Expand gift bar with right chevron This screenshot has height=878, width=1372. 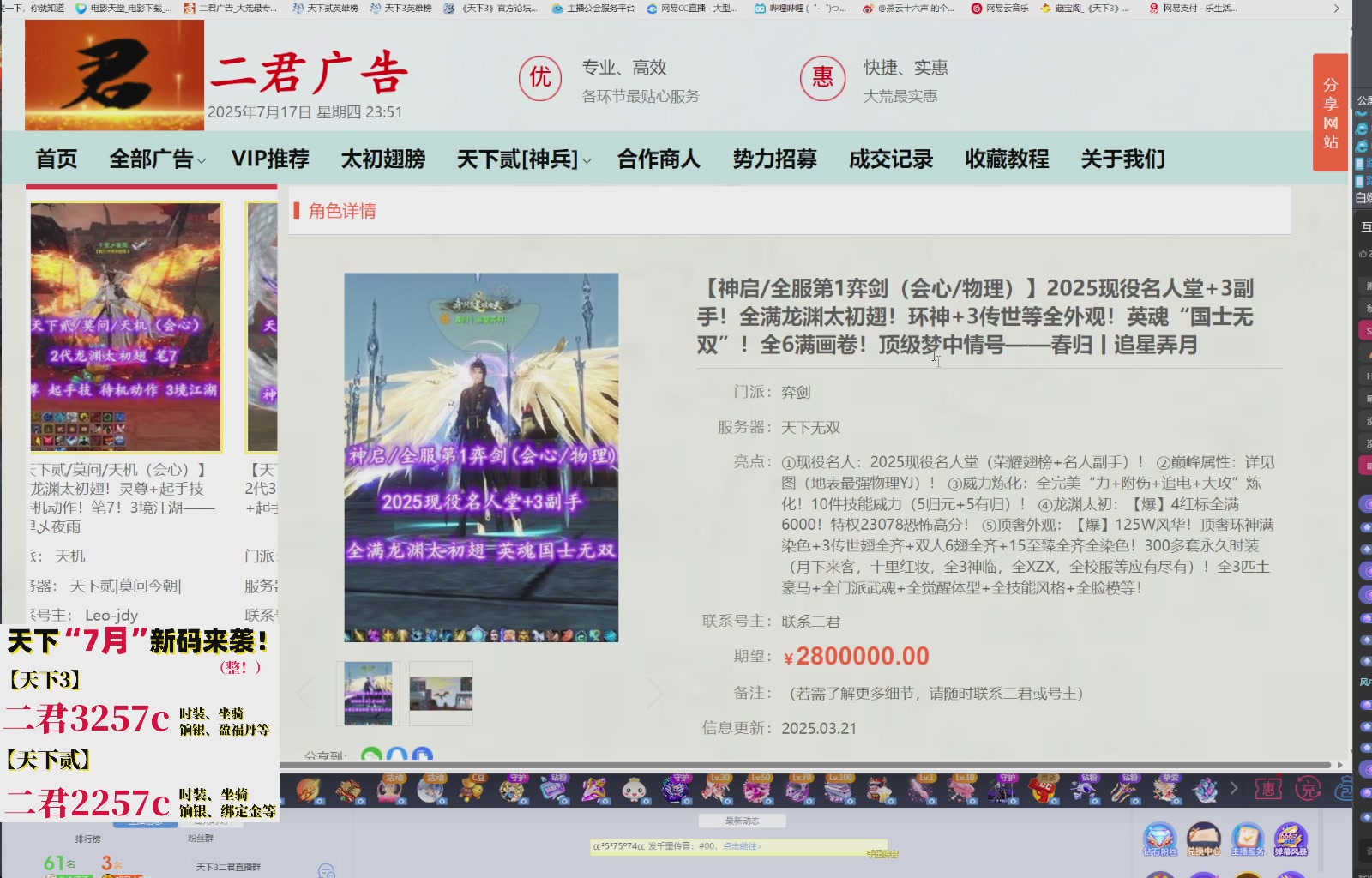pyautogui.click(x=1234, y=788)
